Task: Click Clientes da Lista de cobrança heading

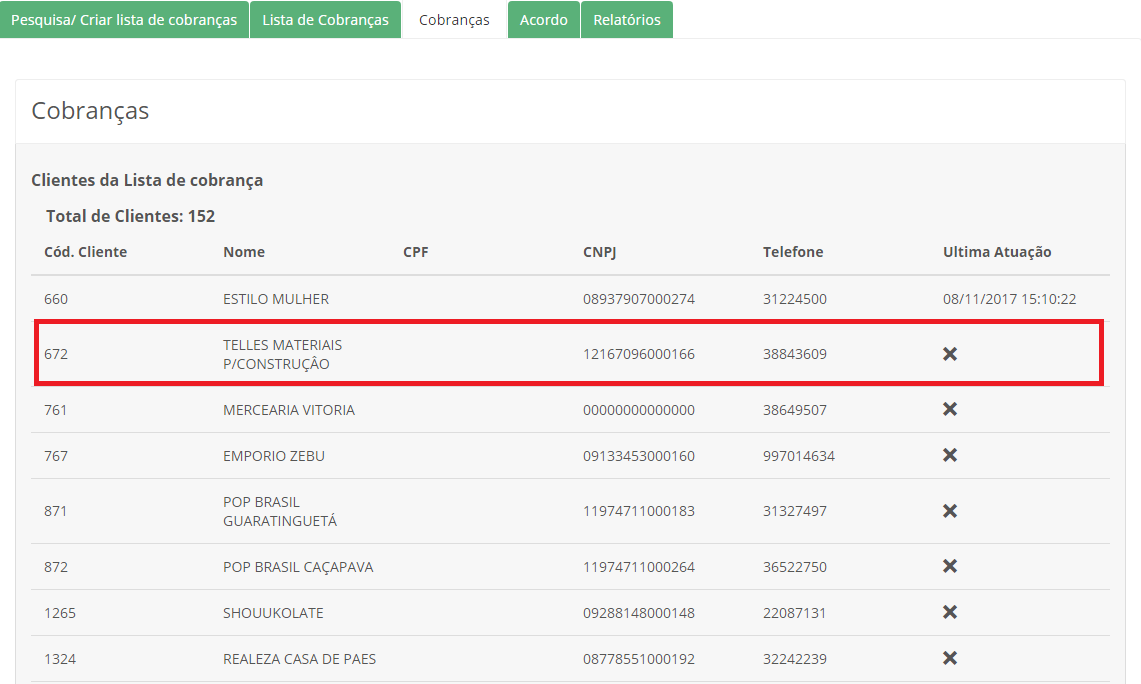Action: tap(147, 180)
